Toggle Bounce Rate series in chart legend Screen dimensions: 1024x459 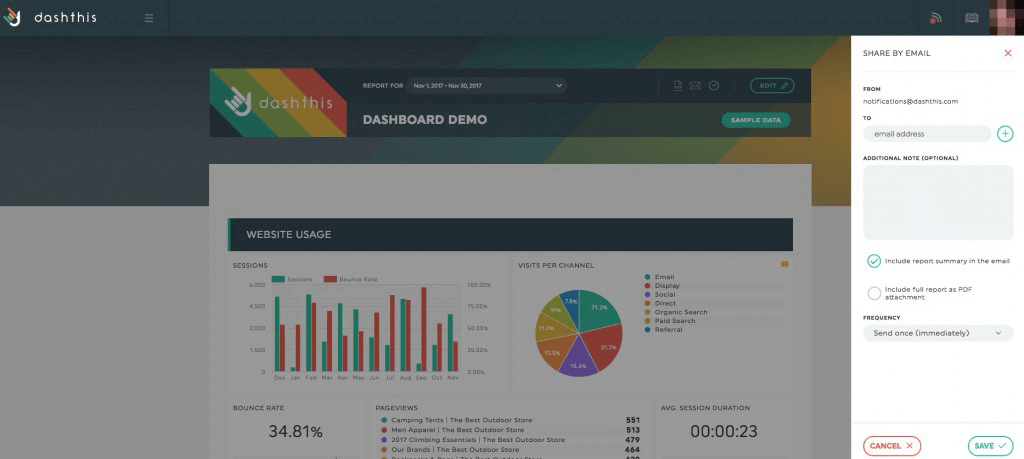[x=350, y=279]
